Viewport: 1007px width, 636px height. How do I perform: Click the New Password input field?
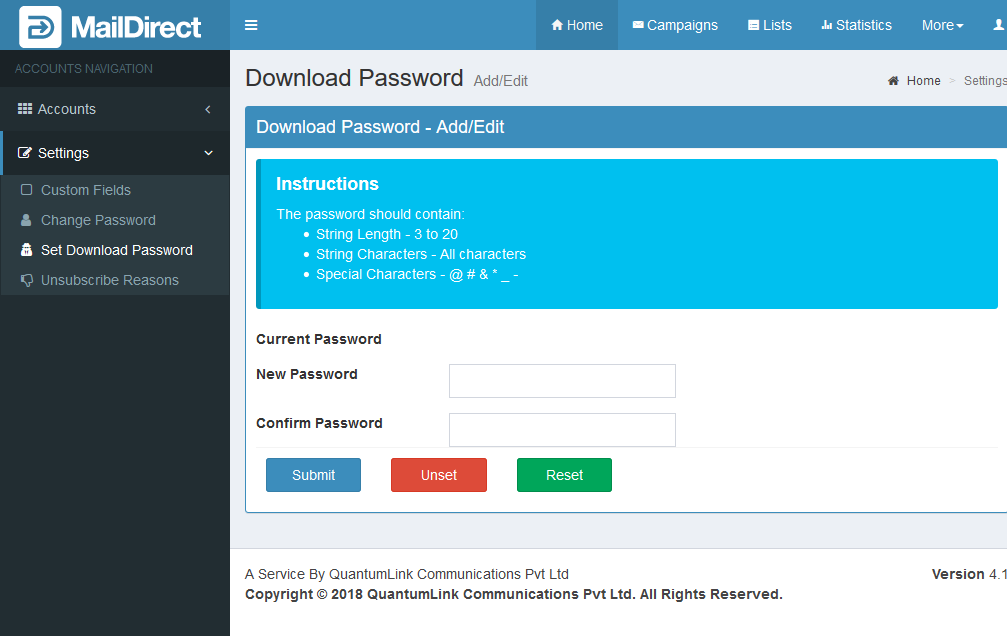click(x=562, y=381)
